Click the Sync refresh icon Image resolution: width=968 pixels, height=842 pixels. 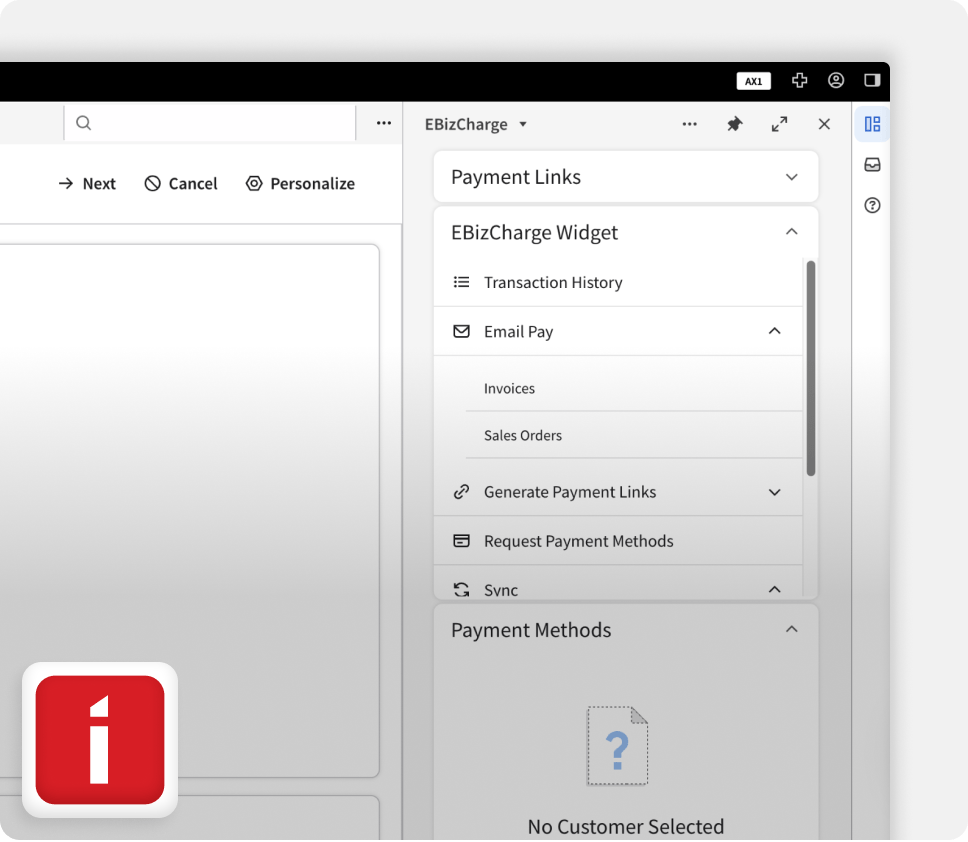tap(461, 589)
